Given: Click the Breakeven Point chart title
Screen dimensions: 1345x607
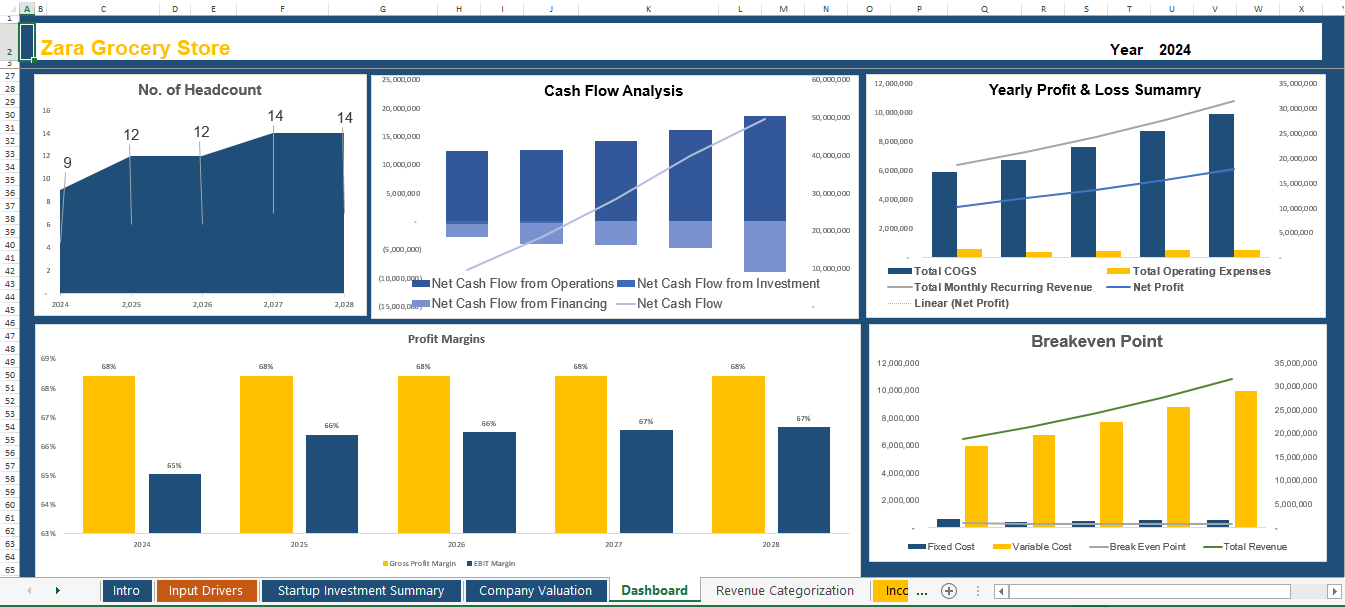Looking at the screenshot, I should tap(1096, 341).
